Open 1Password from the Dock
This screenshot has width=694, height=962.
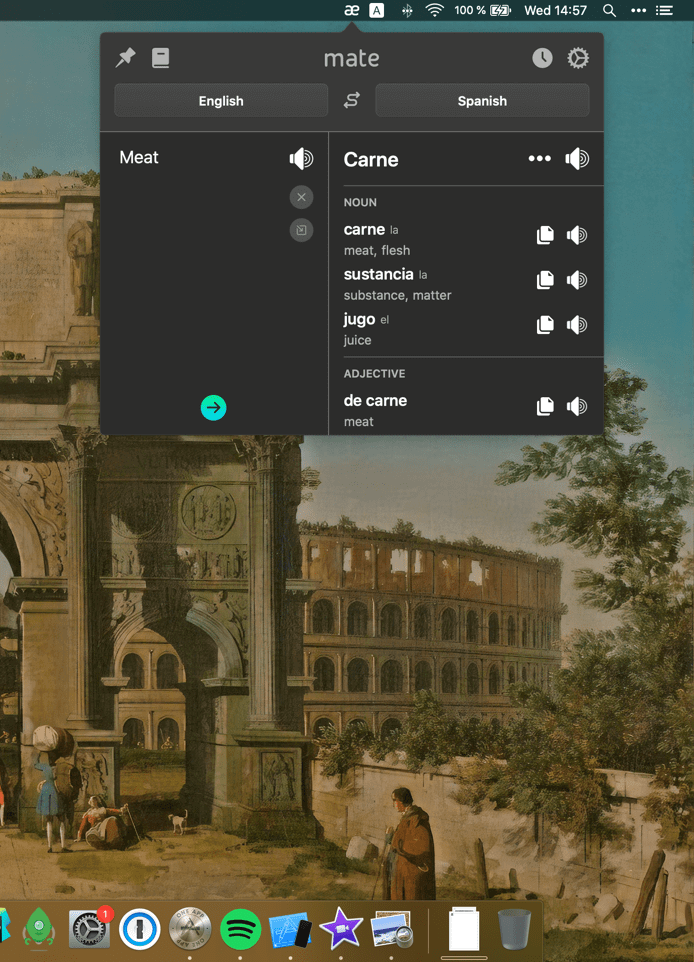click(x=139, y=929)
